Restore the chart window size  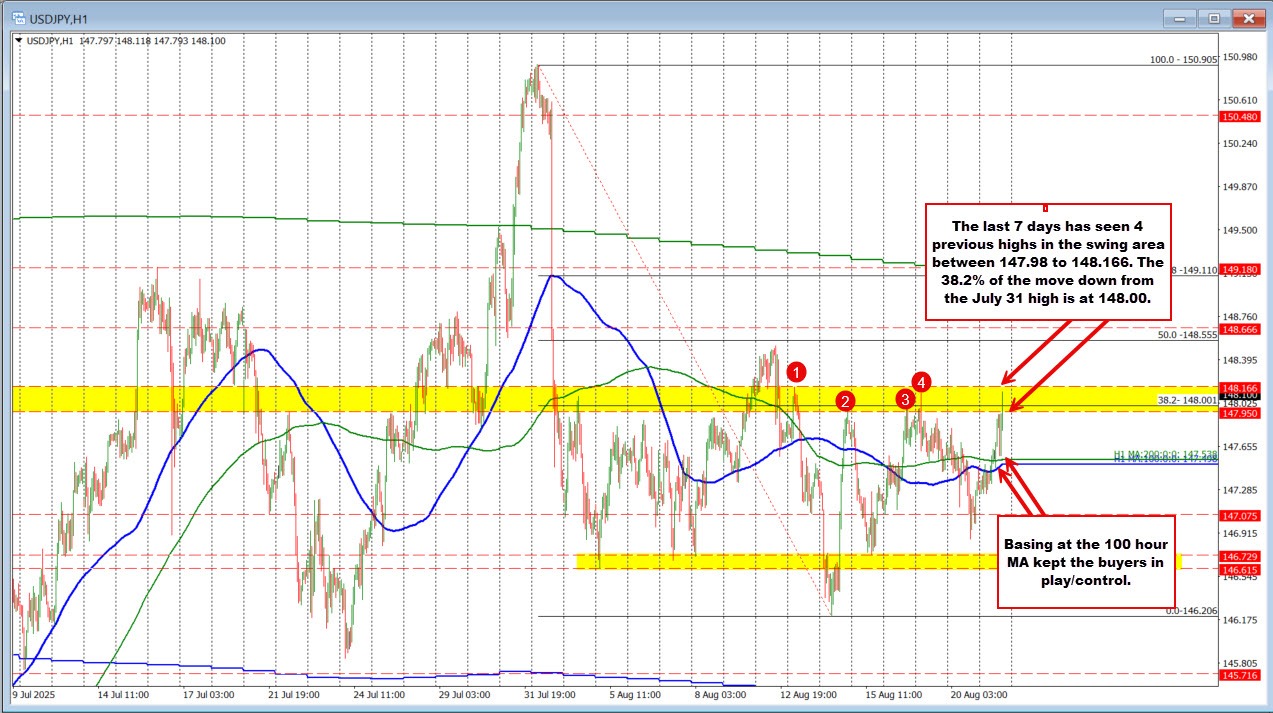(1214, 17)
